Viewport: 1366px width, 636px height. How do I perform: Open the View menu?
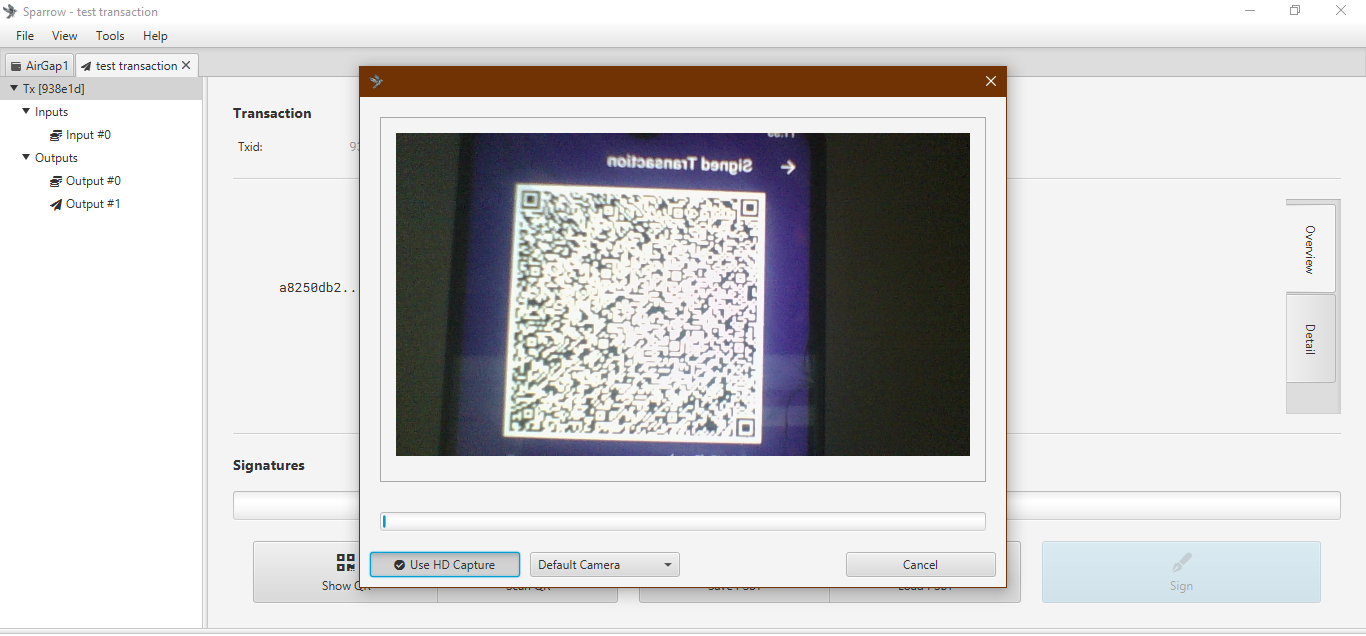pos(64,35)
